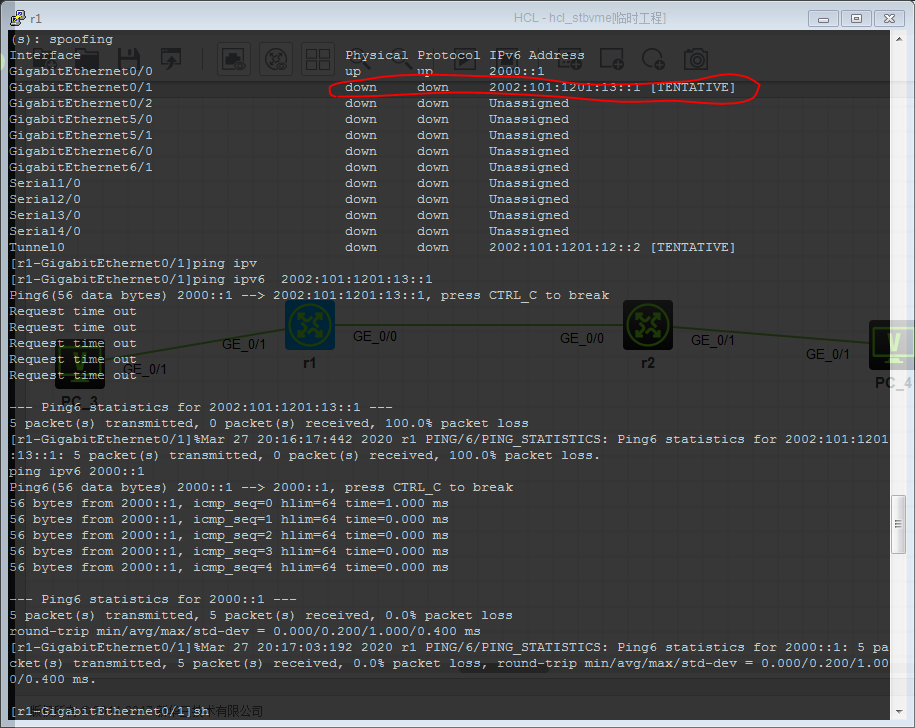The width and height of the screenshot is (915, 728).
Task: Click the 2000::1 address of GigabitEthernet0/0
Action: click(516, 71)
